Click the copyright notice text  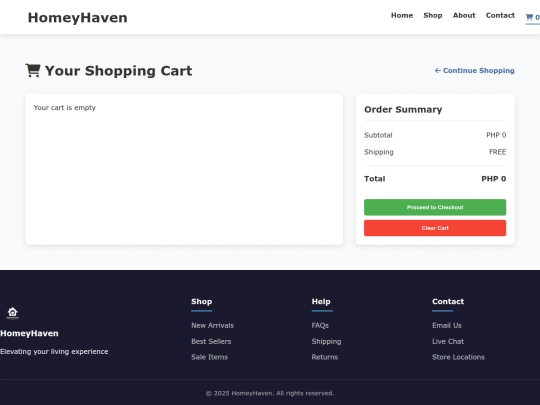pyautogui.click(x=270, y=393)
